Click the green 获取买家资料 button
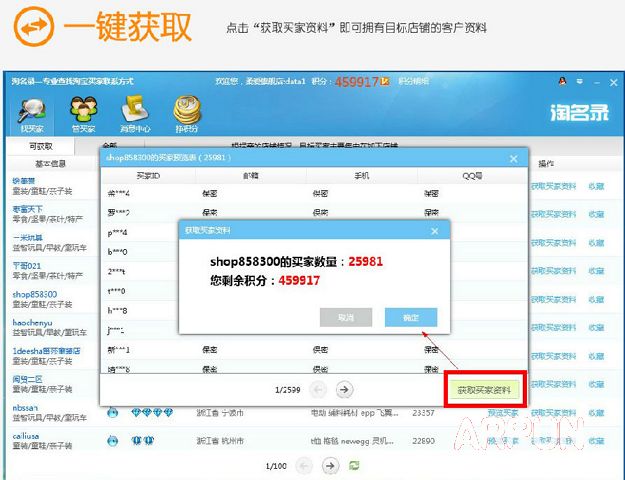Image resolution: width=625 pixels, height=480 pixels. [484, 390]
